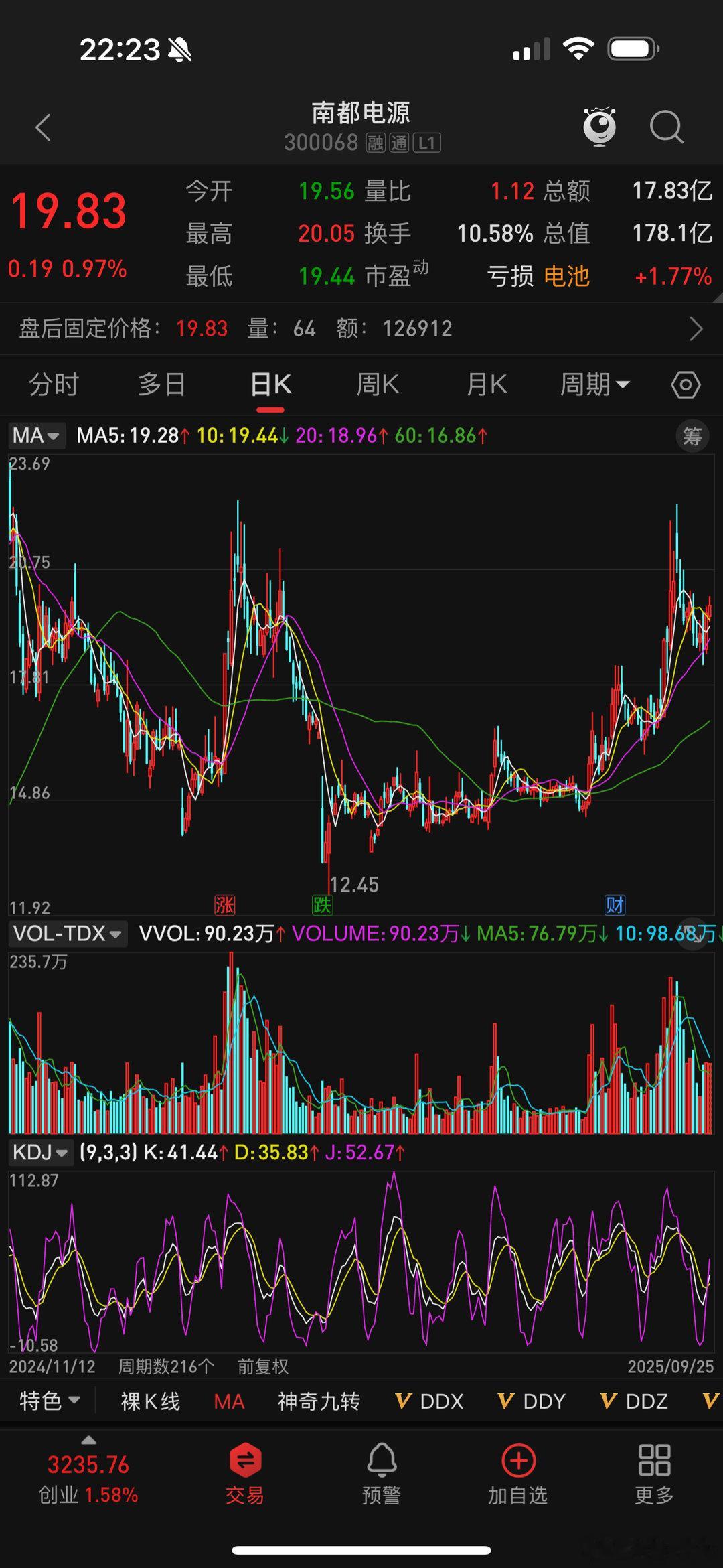
Task: Open 预警 alert bell icon
Action: [x=382, y=1474]
